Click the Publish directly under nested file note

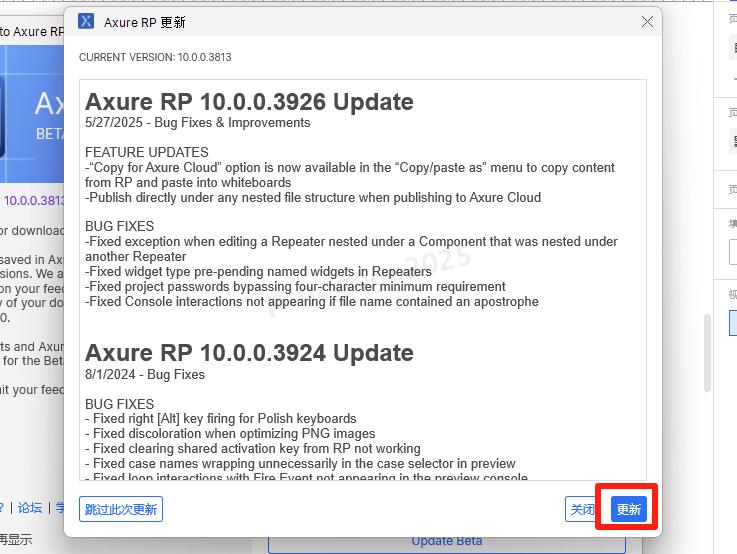point(313,197)
